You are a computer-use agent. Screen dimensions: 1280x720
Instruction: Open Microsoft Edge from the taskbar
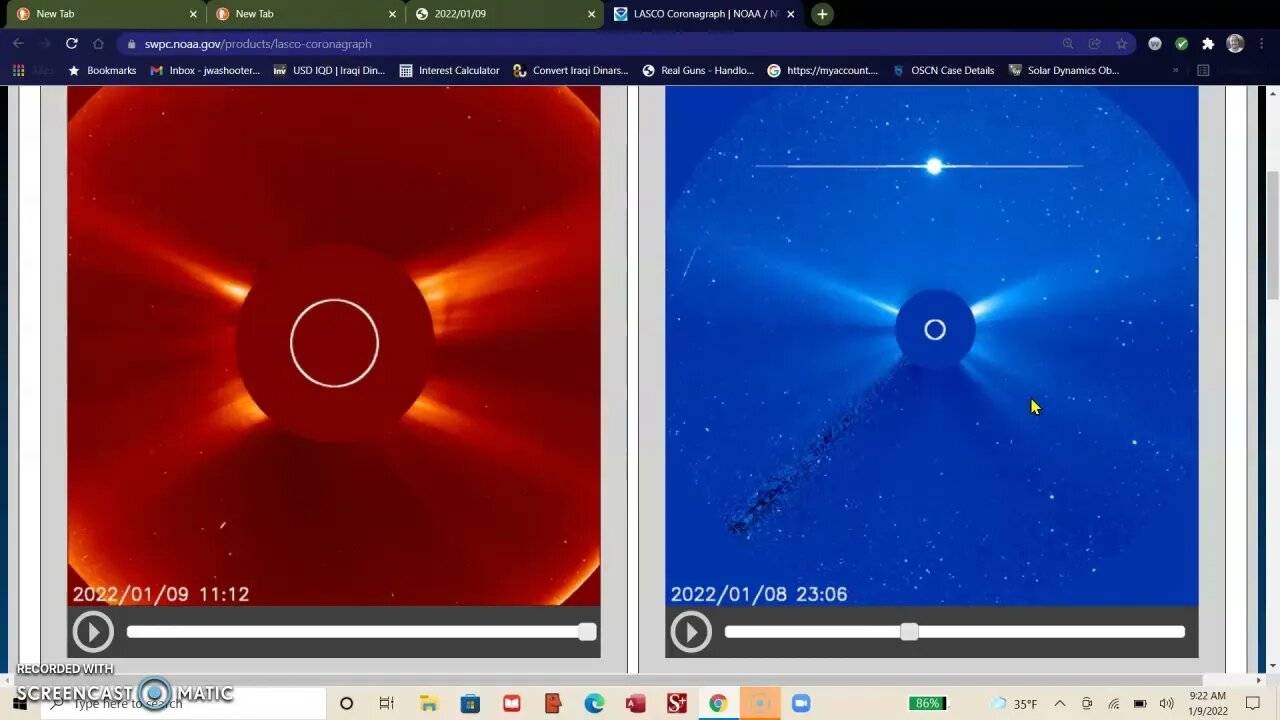point(594,704)
